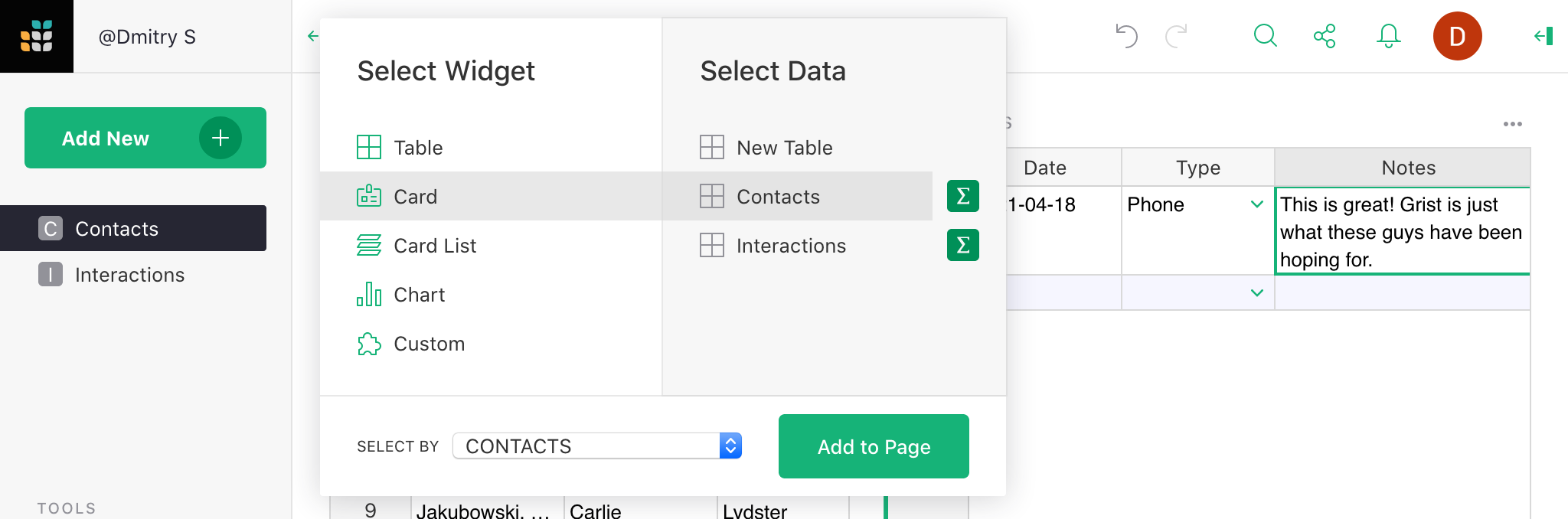Expand the empty row's Type dropdown

(1256, 292)
